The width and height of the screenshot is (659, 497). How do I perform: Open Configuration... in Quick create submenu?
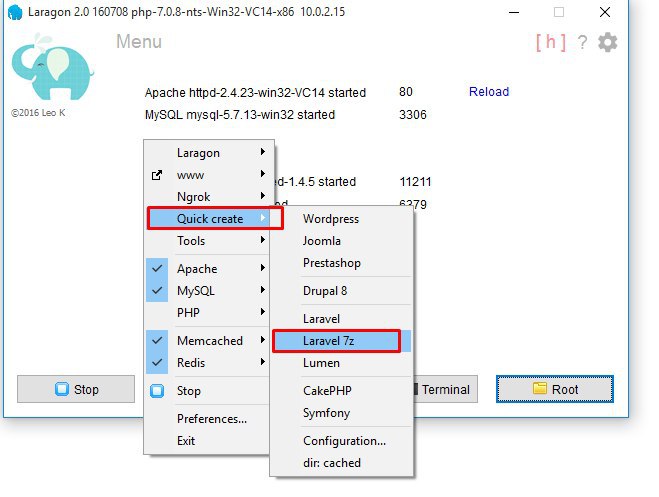point(342,441)
